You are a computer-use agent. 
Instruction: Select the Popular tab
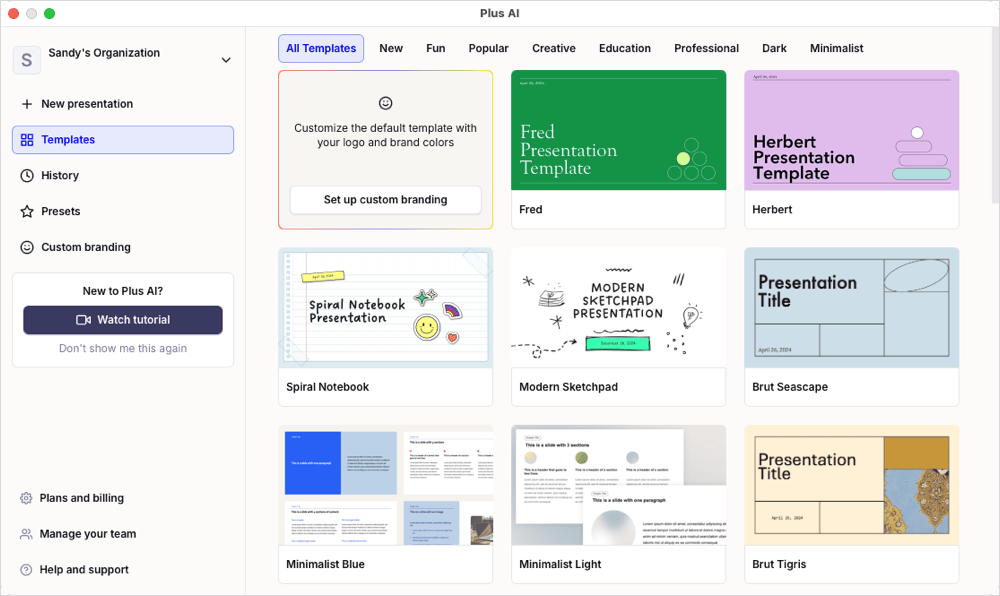coord(489,48)
